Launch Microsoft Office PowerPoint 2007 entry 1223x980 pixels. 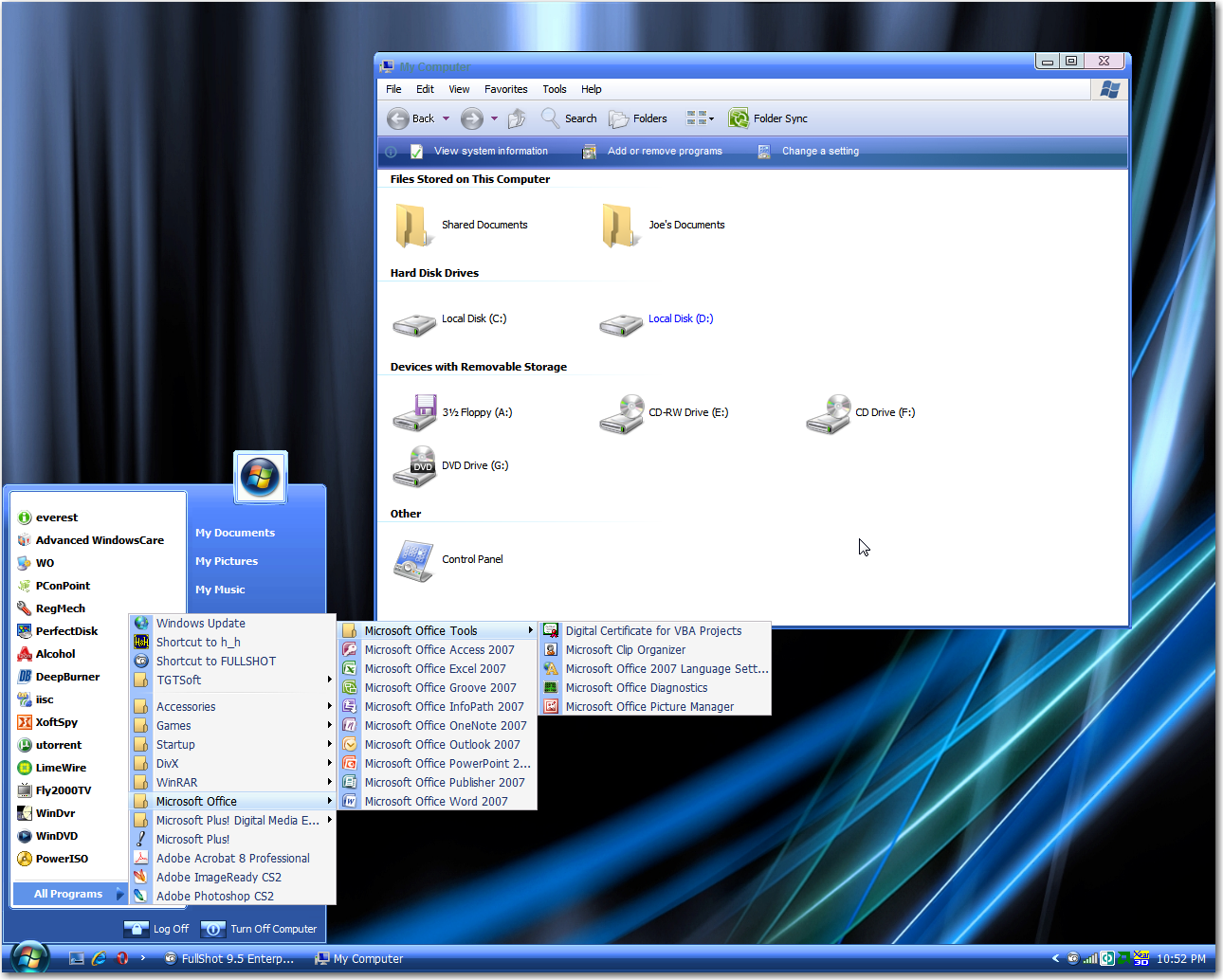point(438,764)
